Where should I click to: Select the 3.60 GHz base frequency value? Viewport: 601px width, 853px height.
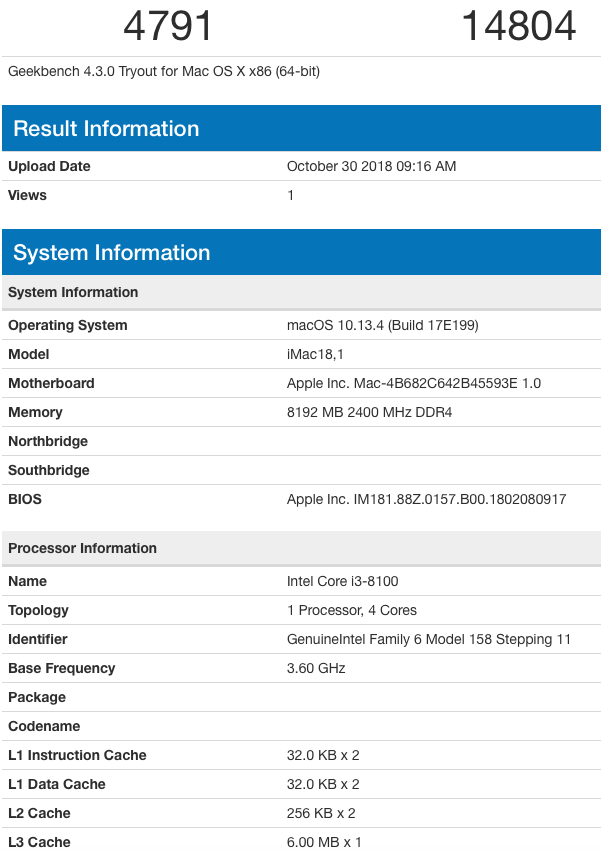[x=316, y=668]
